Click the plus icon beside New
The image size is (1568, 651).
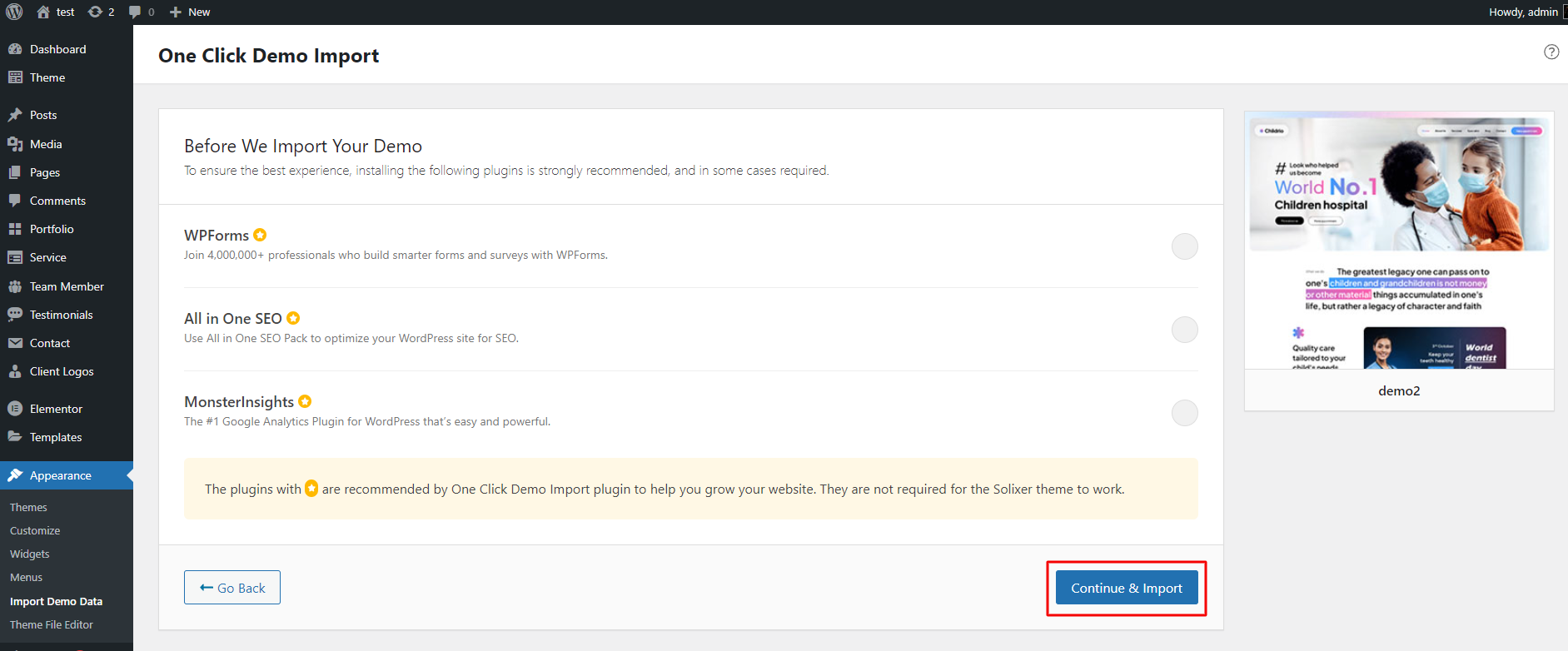click(x=176, y=12)
